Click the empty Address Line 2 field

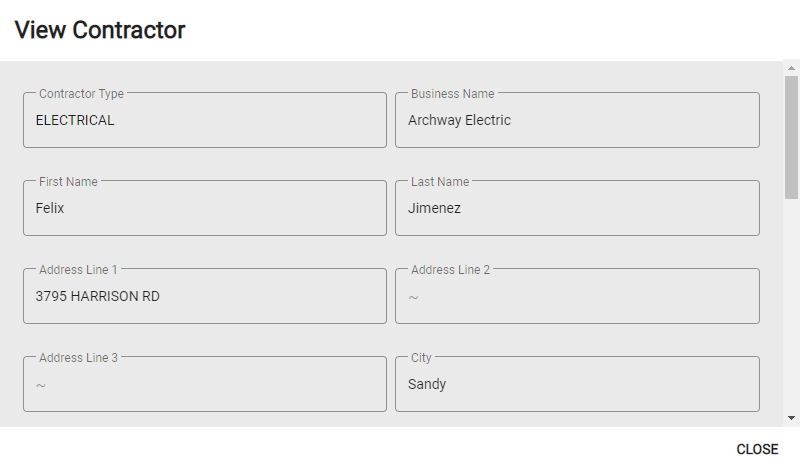pyautogui.click(x=577, y=297)
